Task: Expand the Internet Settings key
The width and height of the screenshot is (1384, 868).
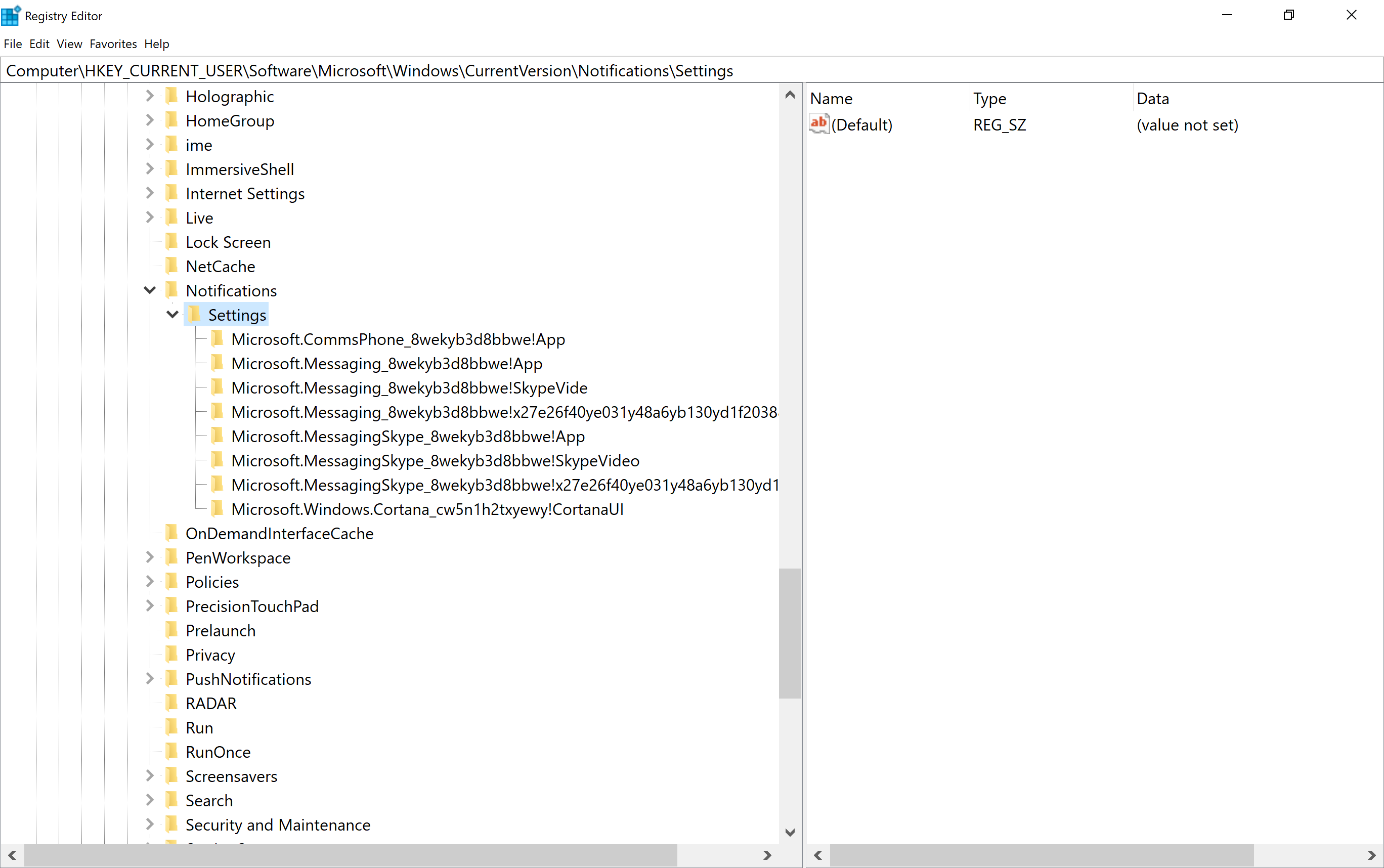Action: pos(150,193)
